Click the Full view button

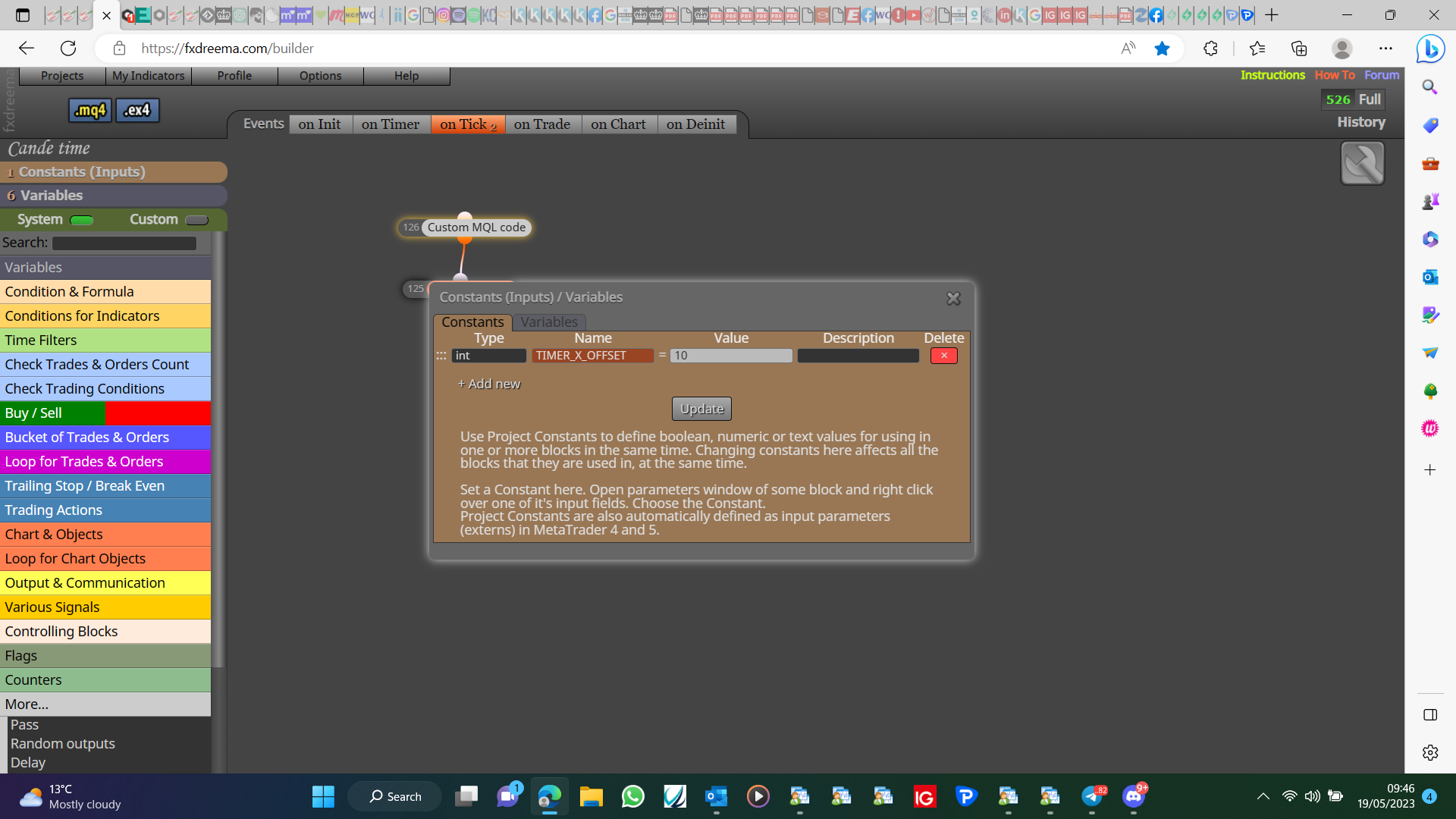[1370, 99]
